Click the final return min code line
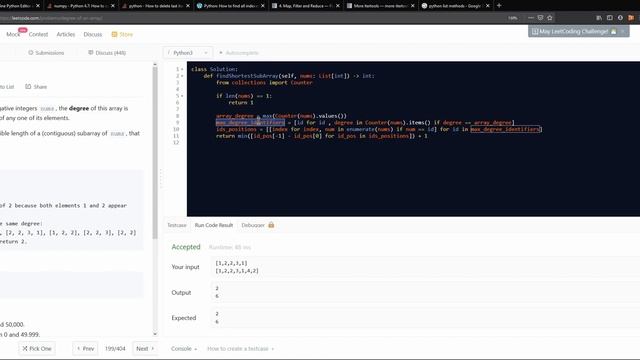Viewport: 640px width, 360px height. (322, 136)
